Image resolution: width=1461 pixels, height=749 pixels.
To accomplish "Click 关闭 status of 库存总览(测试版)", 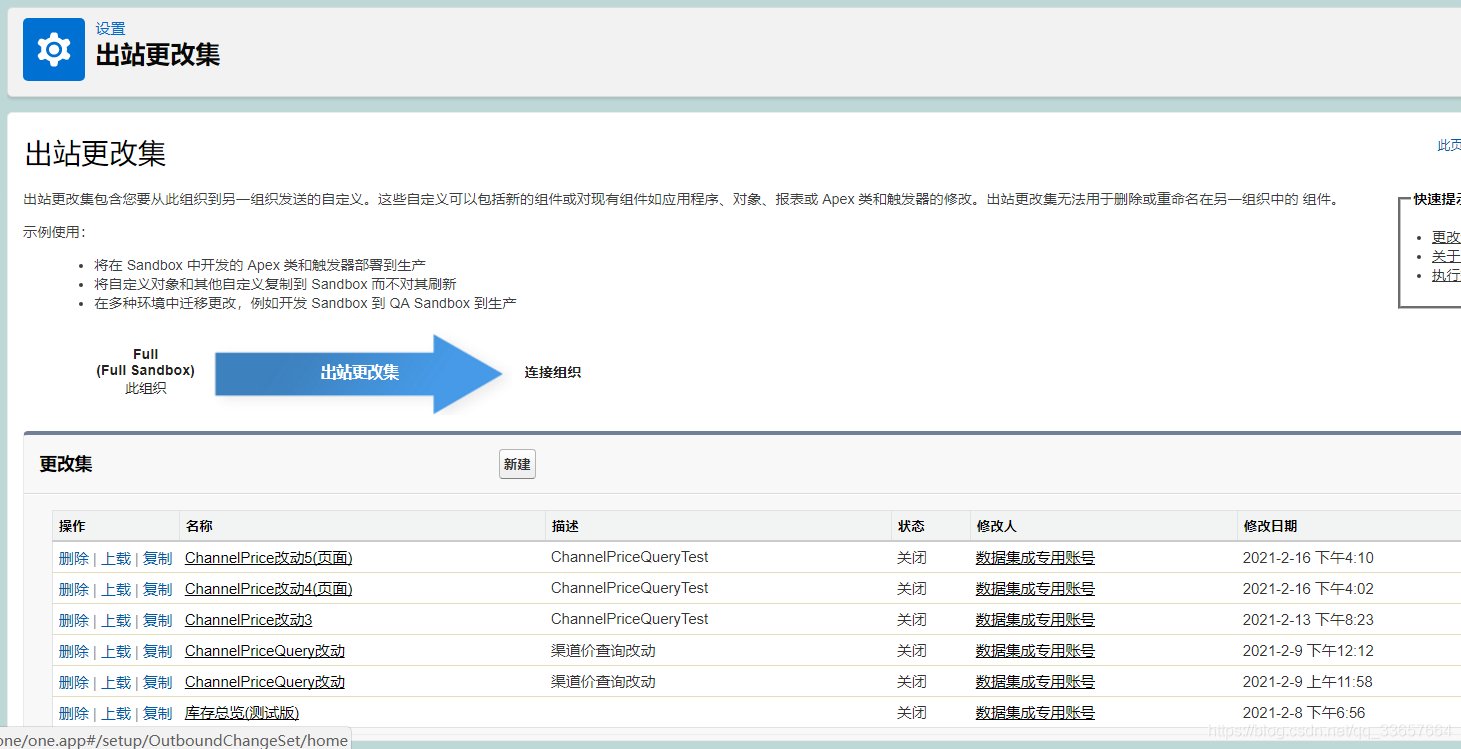I will [x=912, y=713].
